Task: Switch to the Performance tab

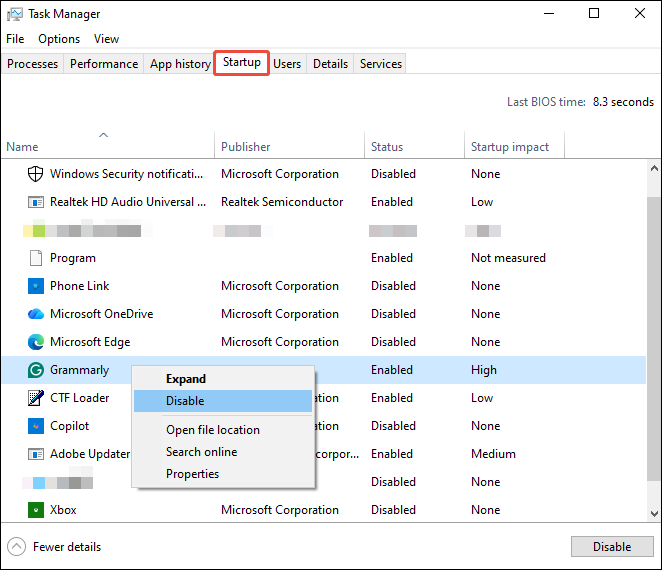Action: pos(104,64)
